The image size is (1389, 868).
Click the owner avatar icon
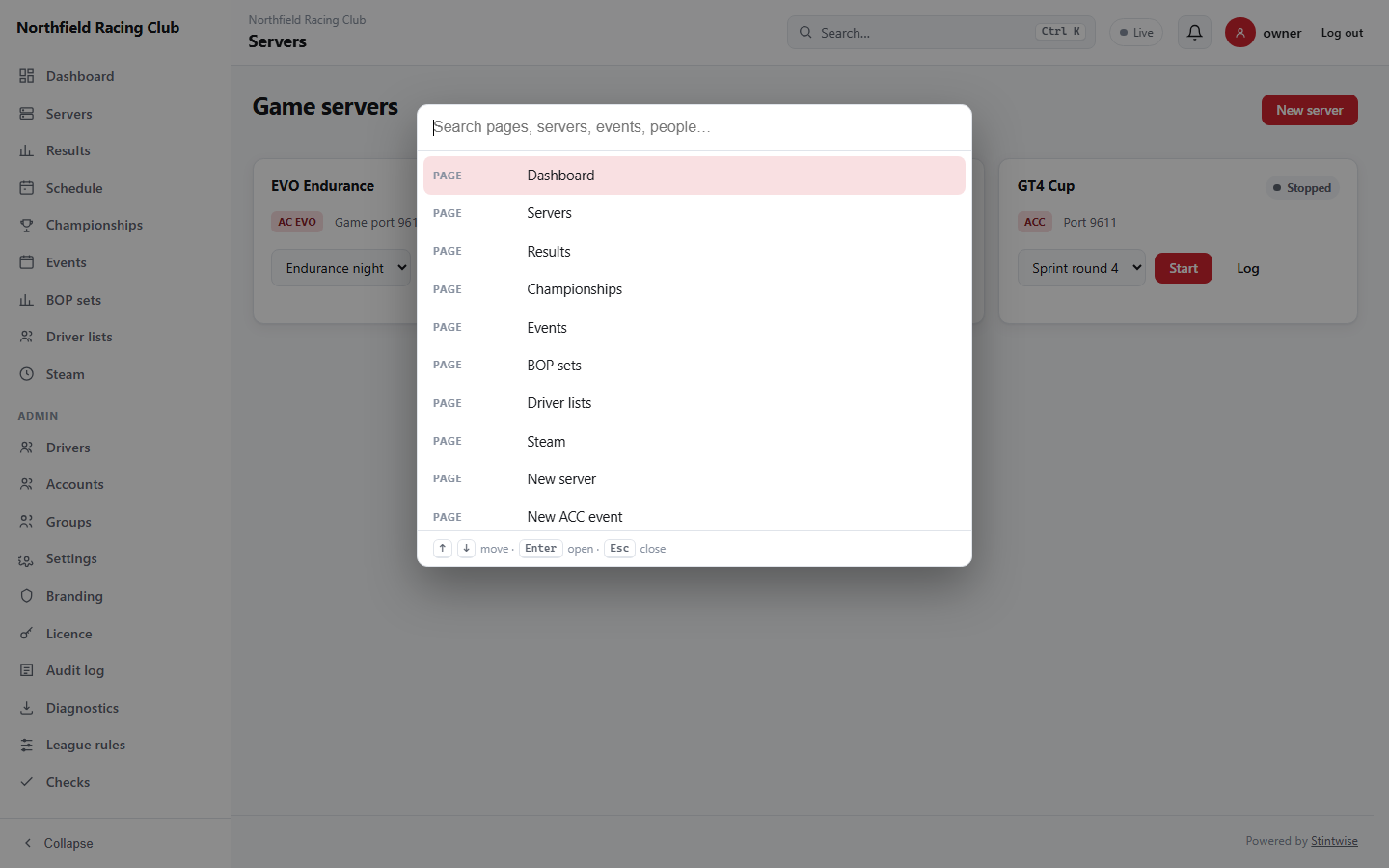[1240, 33]
